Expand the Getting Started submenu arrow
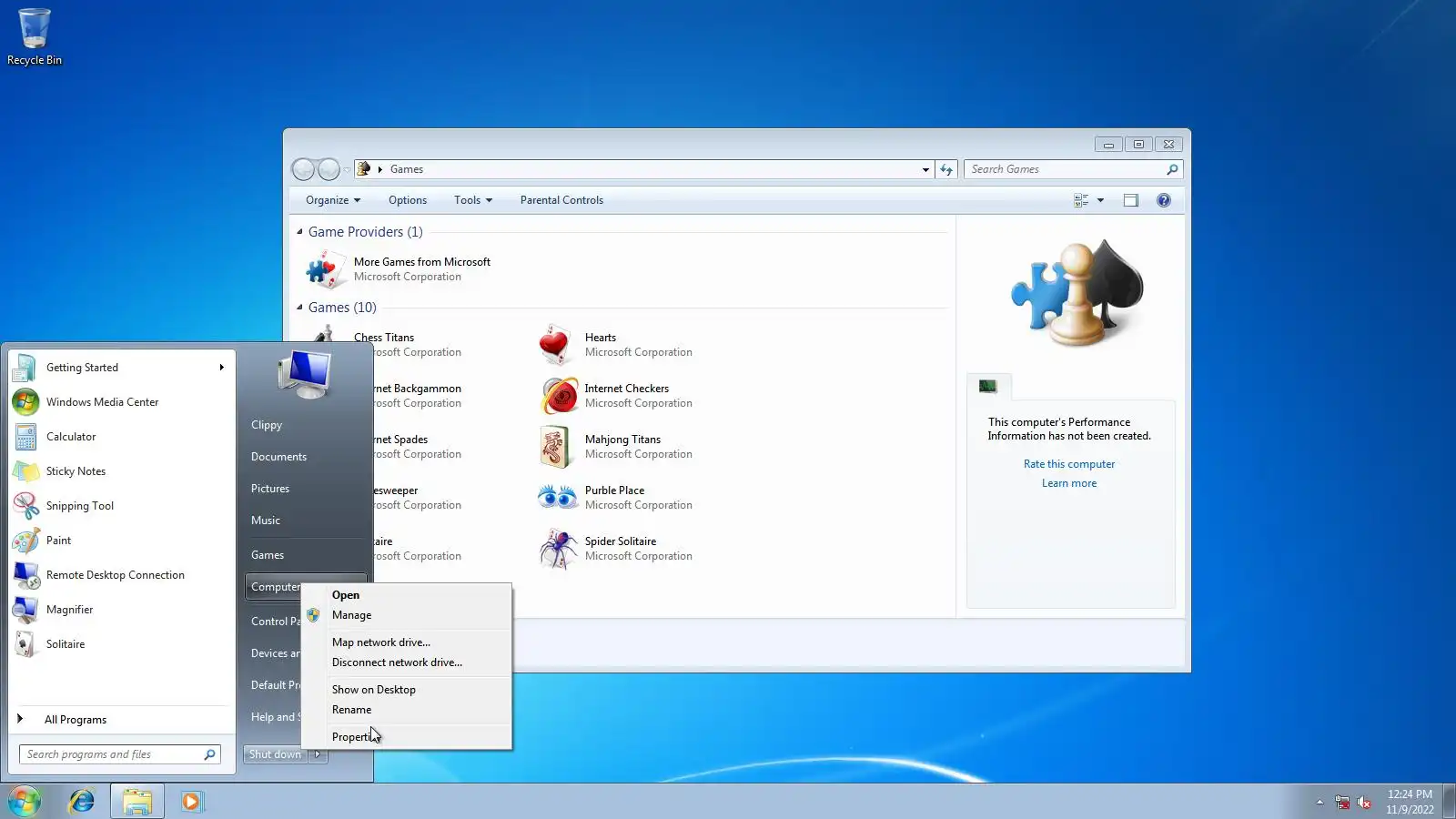The height and width of the screenshot is (819, 1456). [x=221, y=368]
